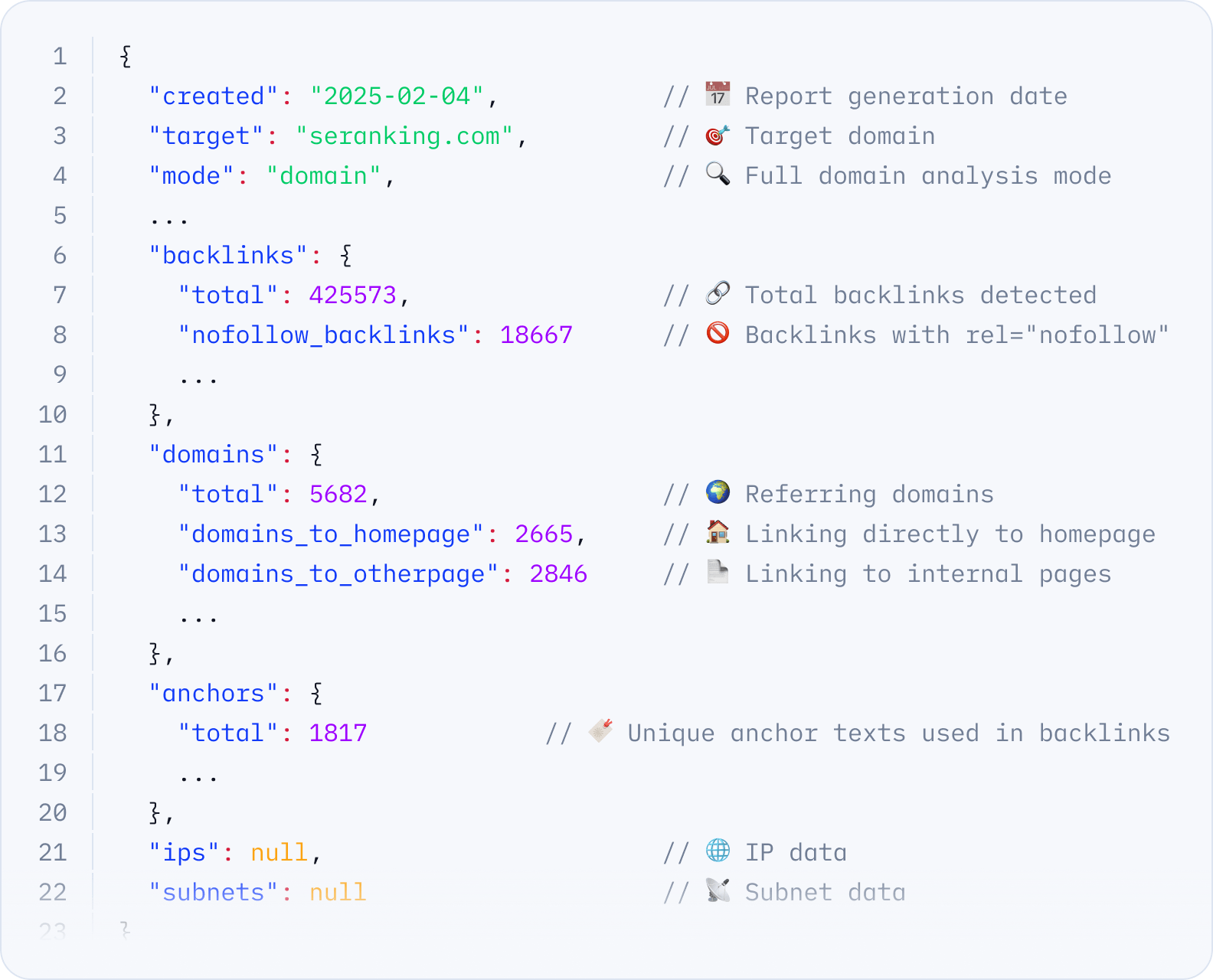Click the "seranking.com" string value

[x=404, y=136]
